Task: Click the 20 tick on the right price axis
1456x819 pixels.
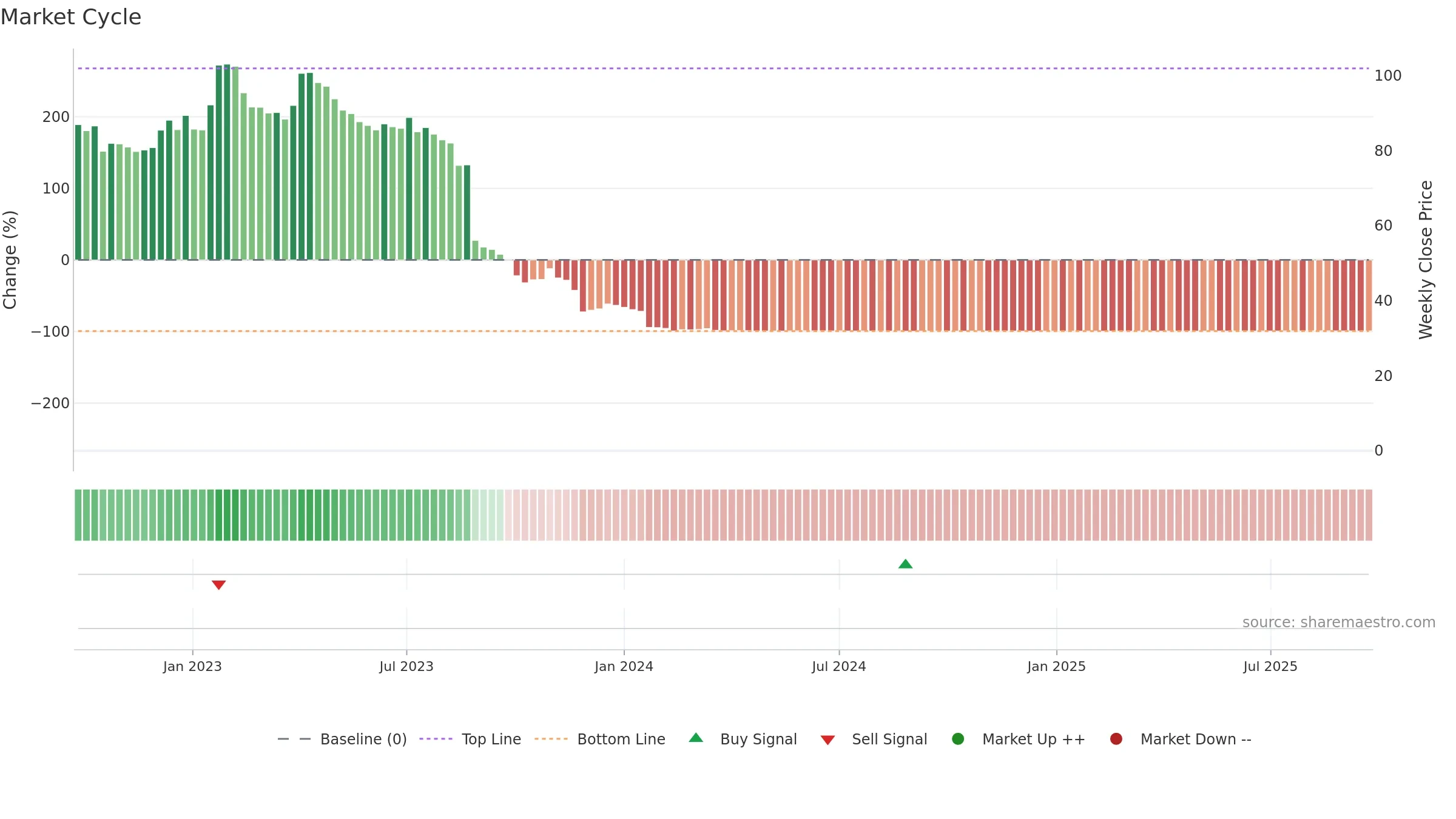Action: (1383, 376)
